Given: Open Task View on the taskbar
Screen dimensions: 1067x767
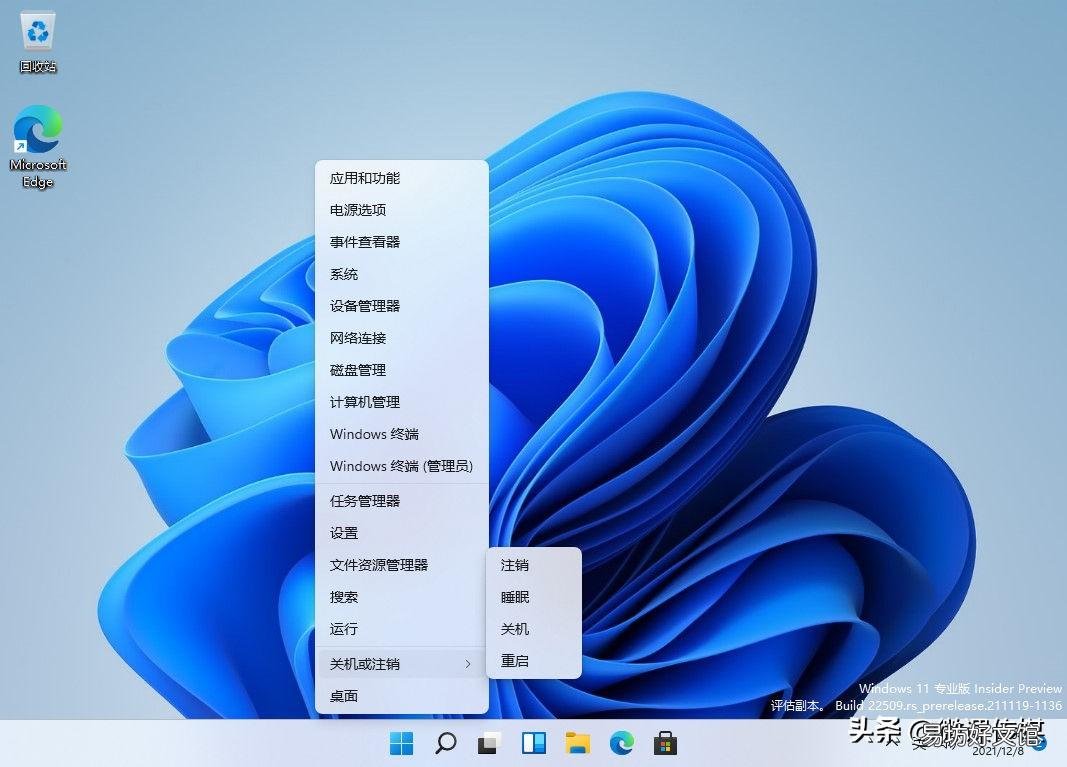Looking at the screenshot, I should [489, 743].
